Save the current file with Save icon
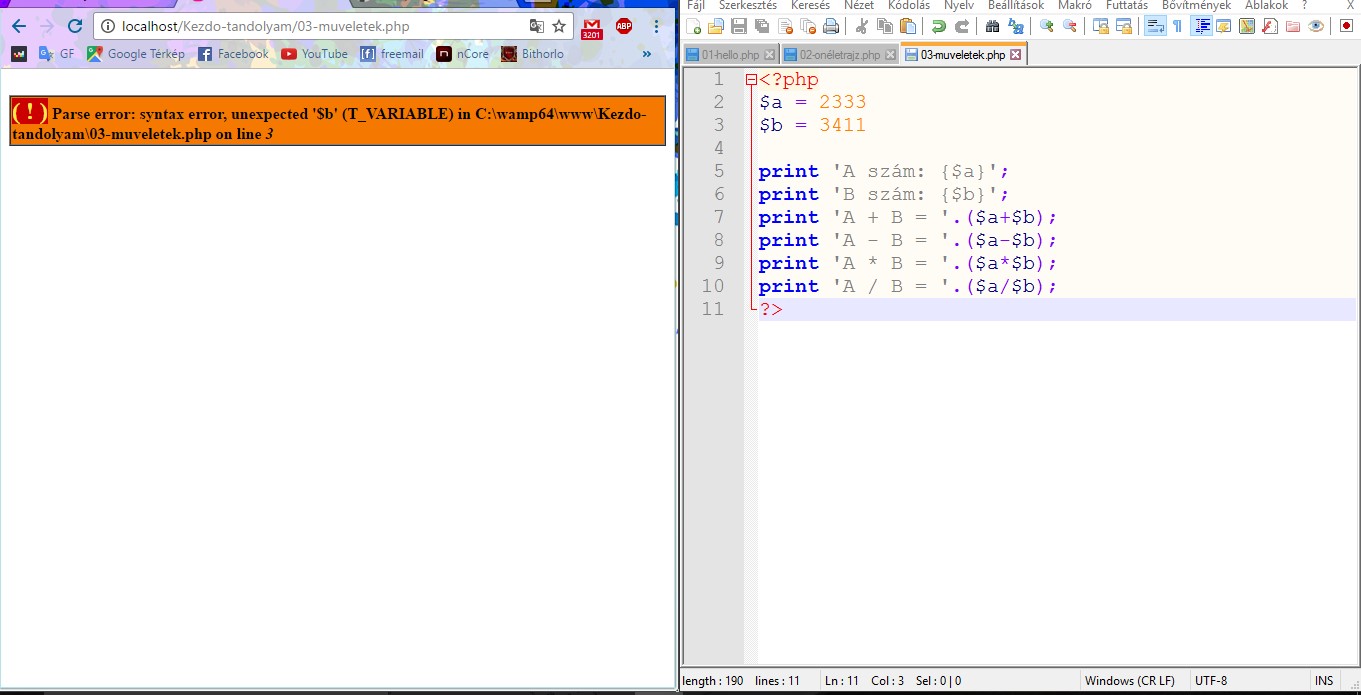This screenshot has height=695, width=1361. pyautogui.click(x=739, y=26)
